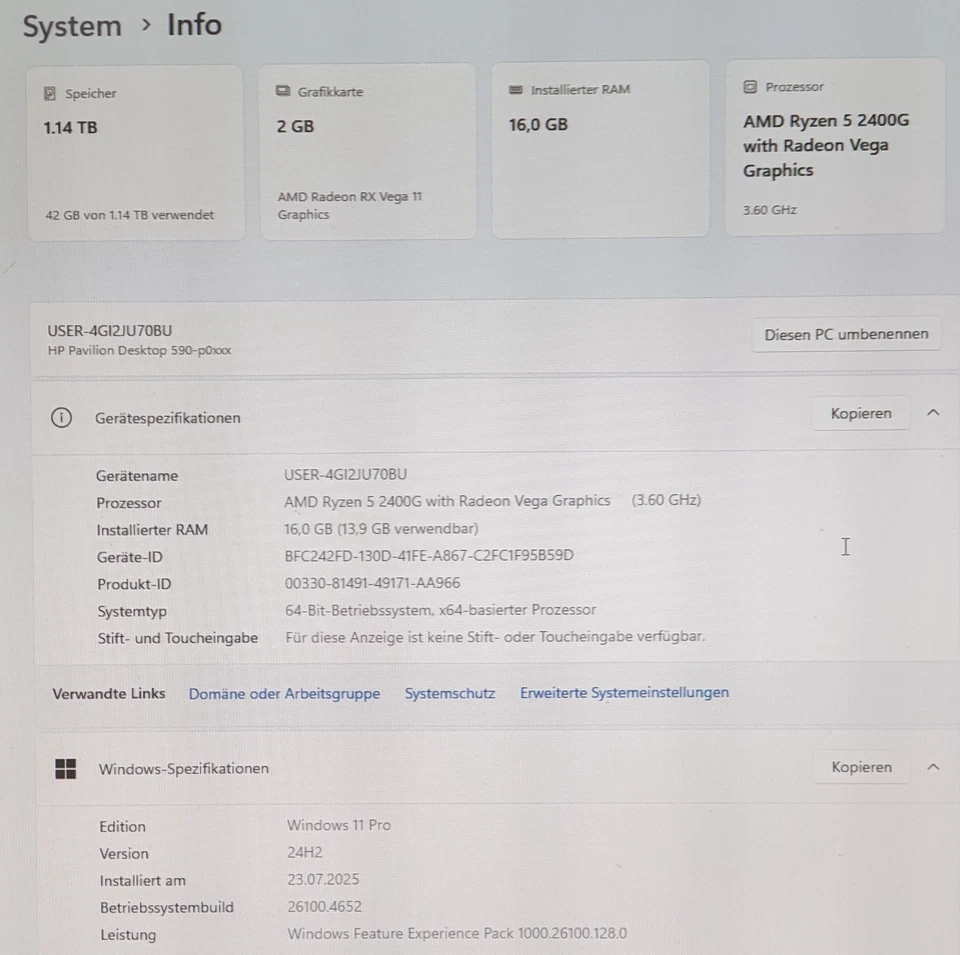
Task: Click the Windows logo next to Windows-Spezifikationen
Action: 65,768
